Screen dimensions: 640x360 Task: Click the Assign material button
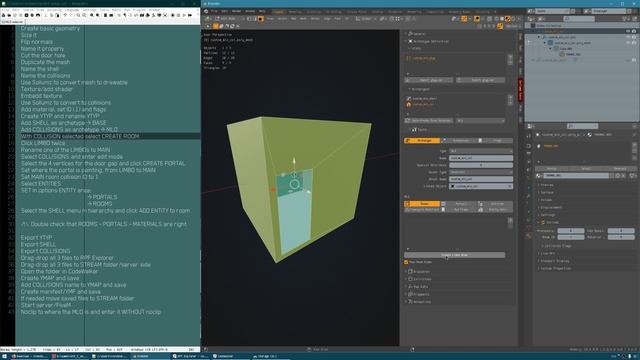tap(551, 168)
